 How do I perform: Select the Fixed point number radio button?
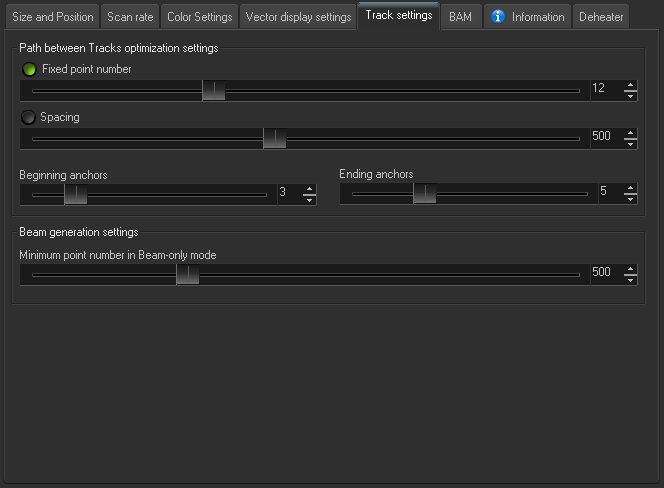coord(29,69)
